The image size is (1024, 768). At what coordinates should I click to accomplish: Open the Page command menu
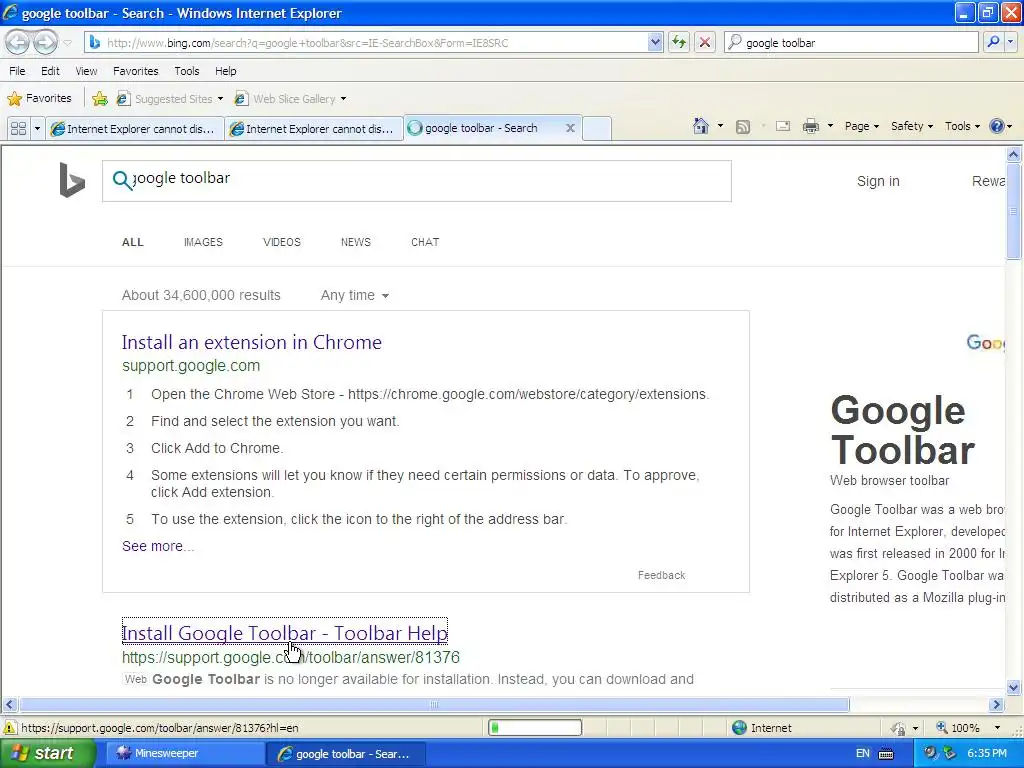click(x=861, y=126)
